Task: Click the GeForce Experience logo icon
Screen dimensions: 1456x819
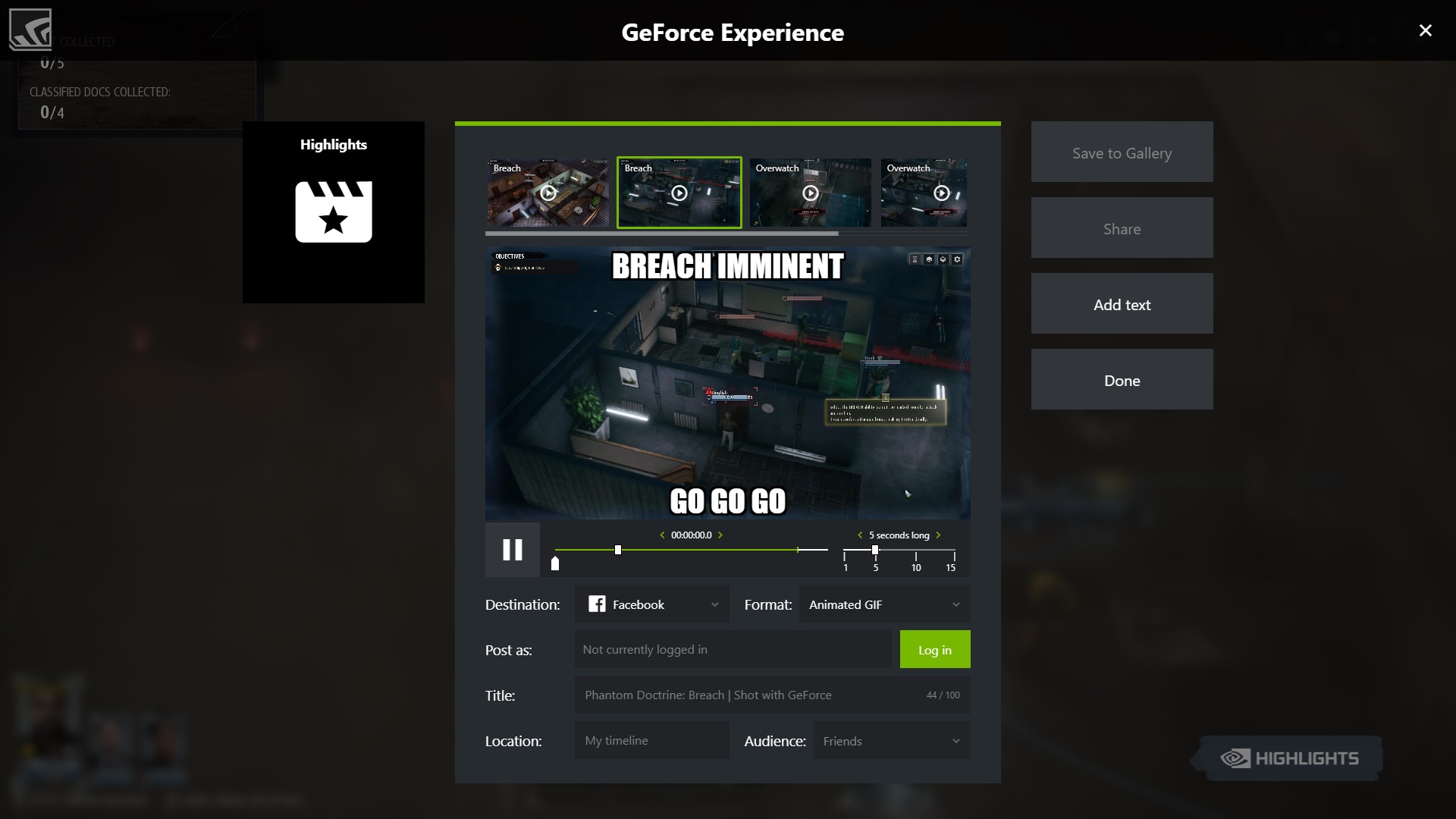Action: 30,30
